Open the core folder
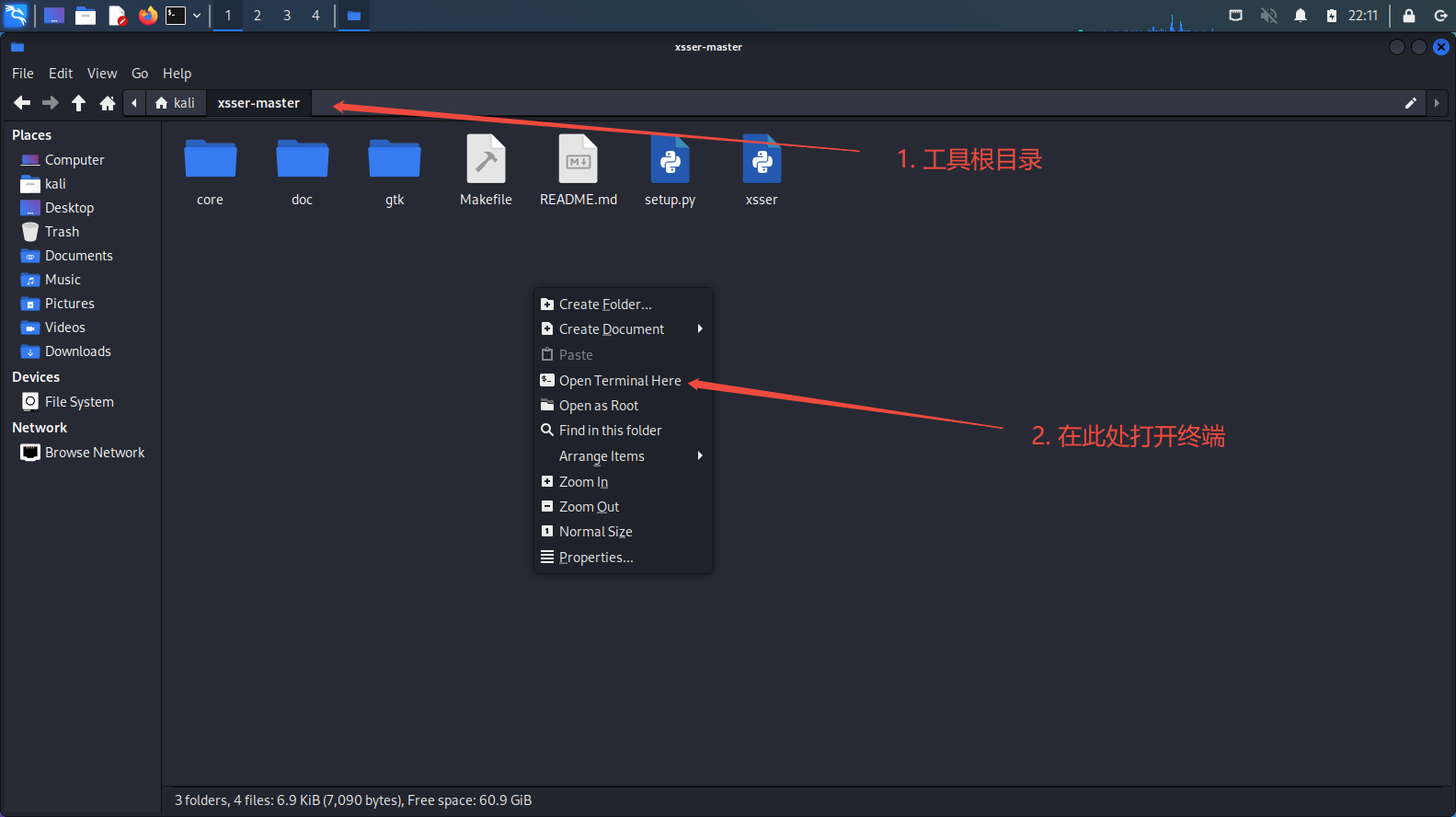The width and height of the screenshot is (1456, 817). (210, 162)
